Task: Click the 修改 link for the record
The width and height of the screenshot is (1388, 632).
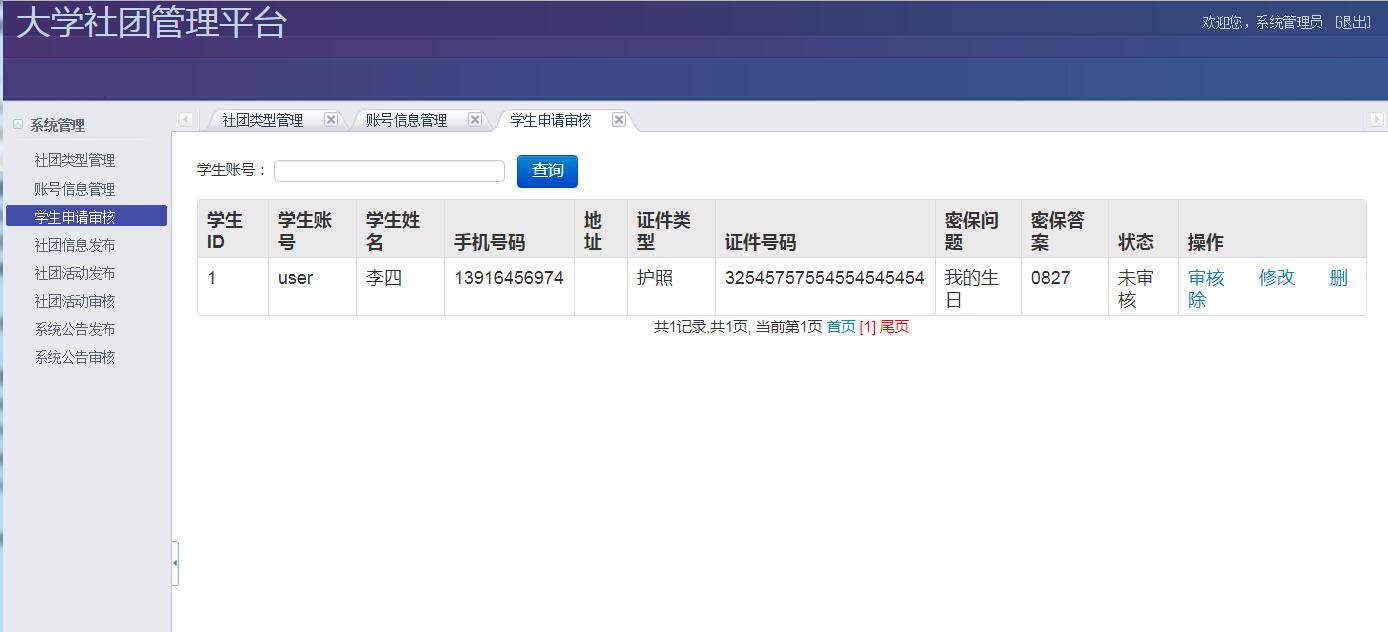Action: [x=1276, y=277]
